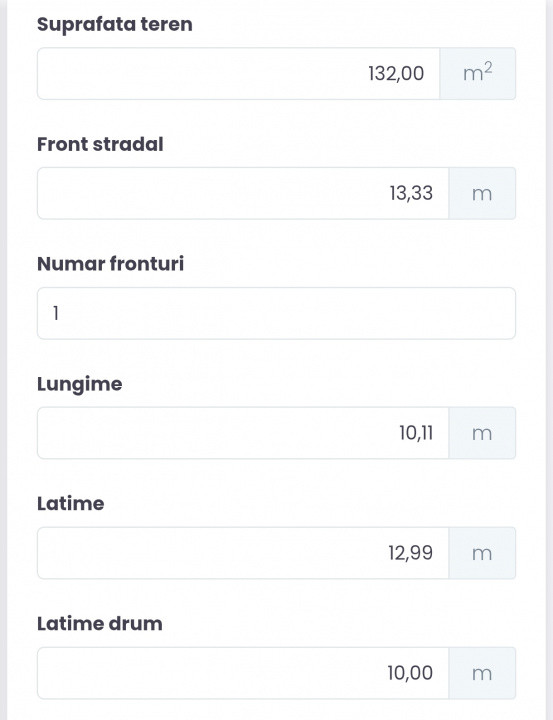
Task: Click the value 1 in Numar fronturi
Action: click(x=56, y=313)
